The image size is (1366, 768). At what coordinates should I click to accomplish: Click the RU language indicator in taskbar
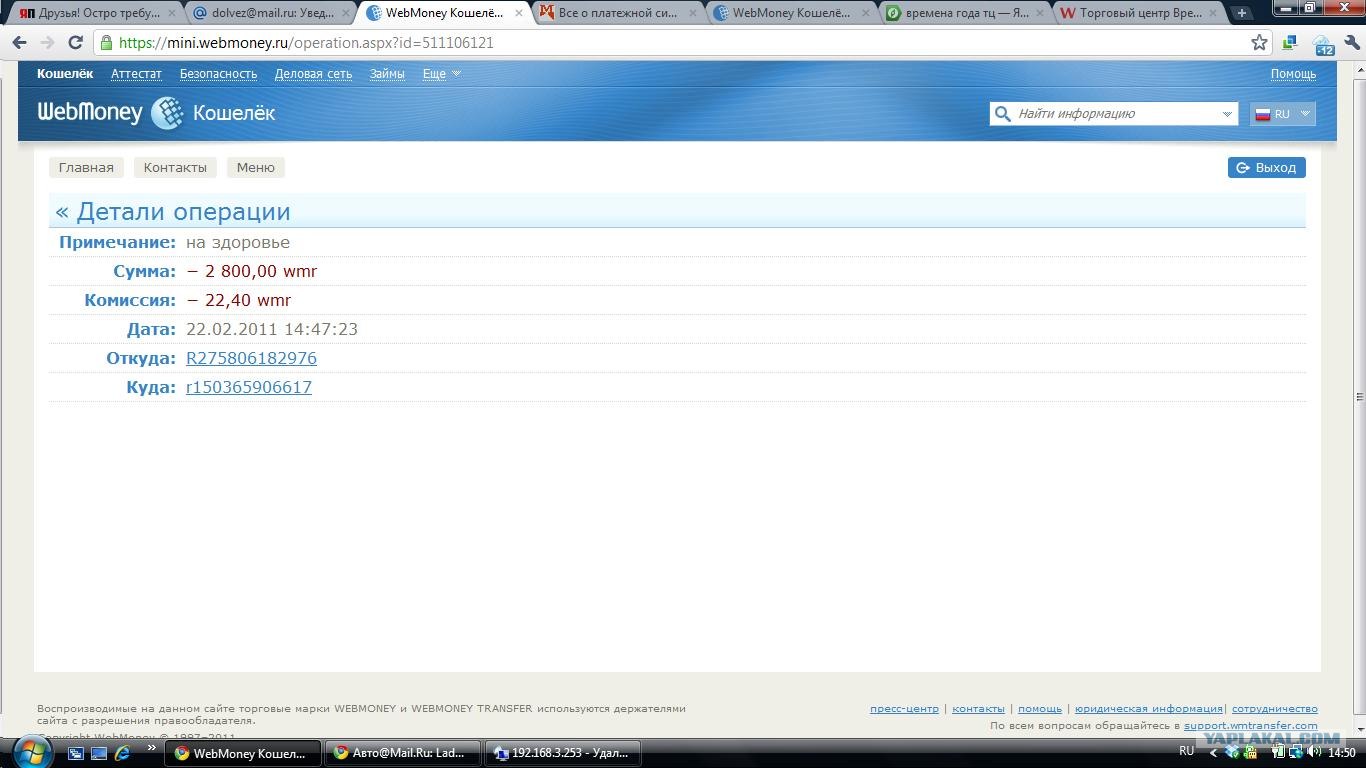1186,751
